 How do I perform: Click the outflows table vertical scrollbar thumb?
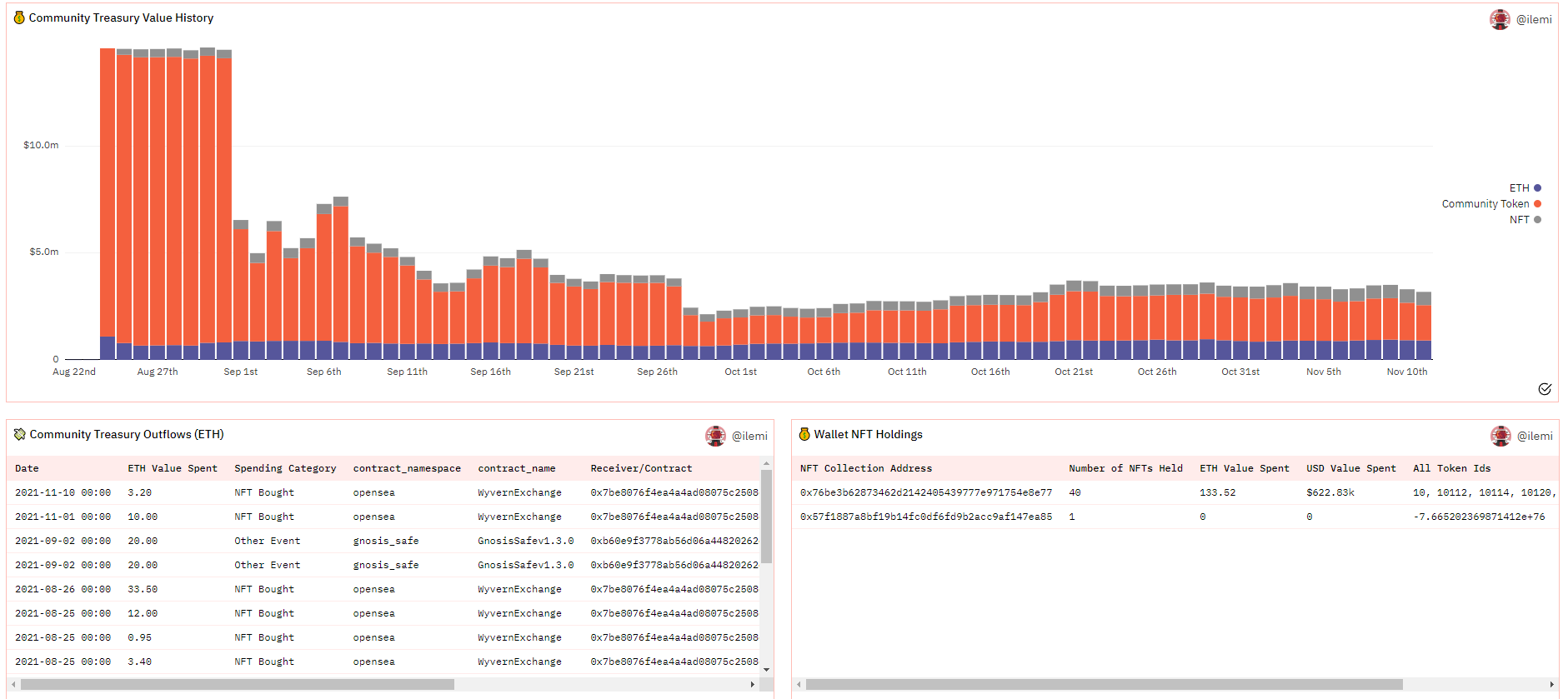pos(766,517)
